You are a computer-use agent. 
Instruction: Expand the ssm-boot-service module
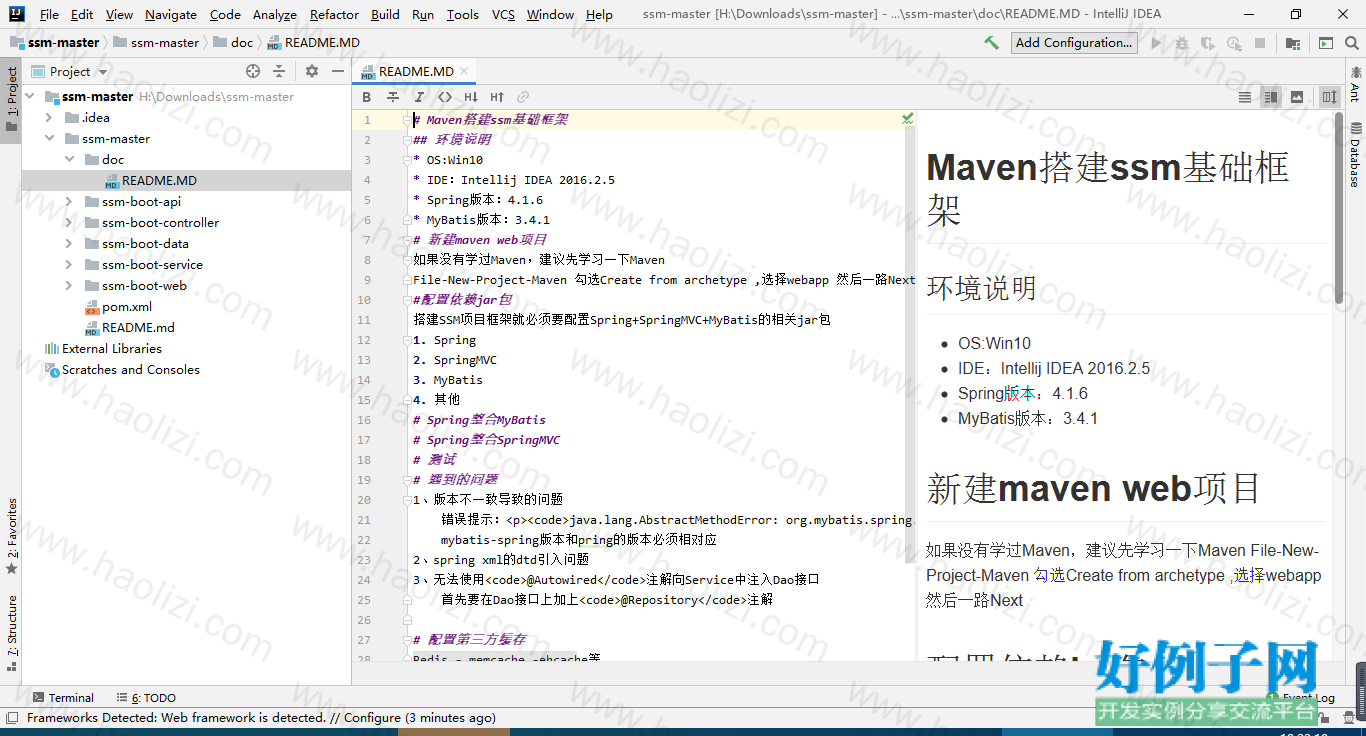point(70,265)
